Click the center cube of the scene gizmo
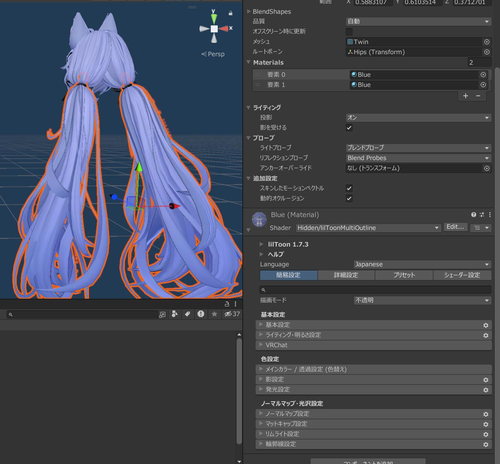Screen dimensions: 500x464 214,29
